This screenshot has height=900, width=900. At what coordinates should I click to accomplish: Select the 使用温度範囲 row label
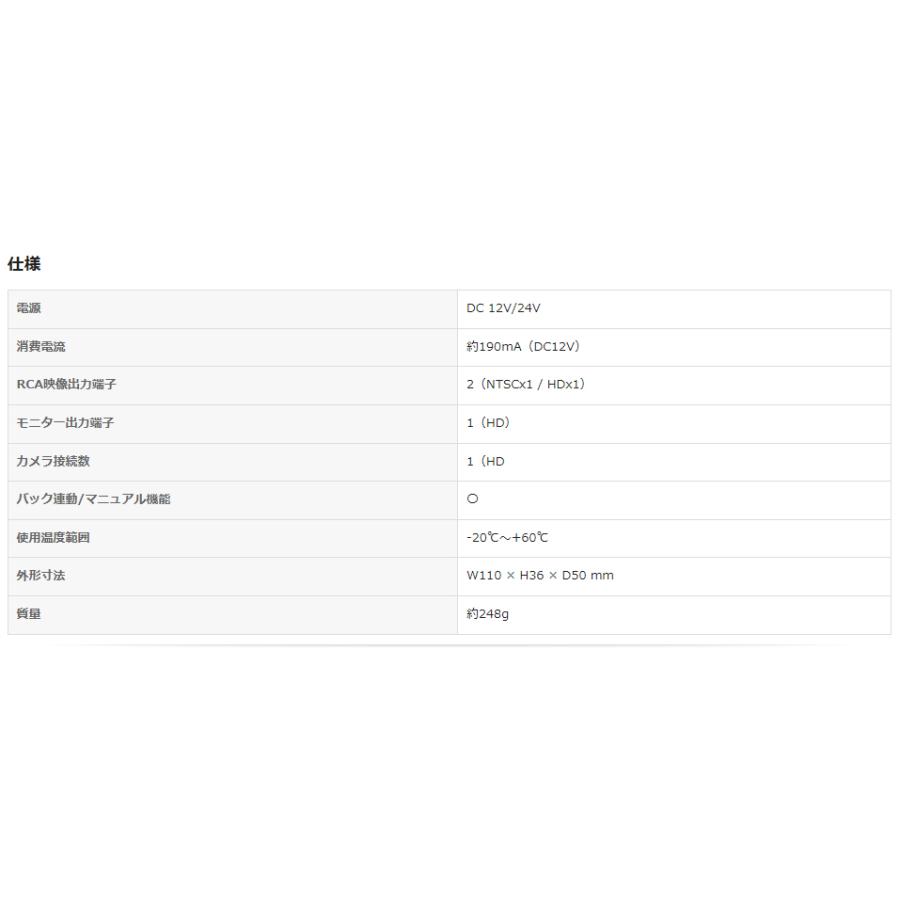pyautogui.click(x=53, y=538)
